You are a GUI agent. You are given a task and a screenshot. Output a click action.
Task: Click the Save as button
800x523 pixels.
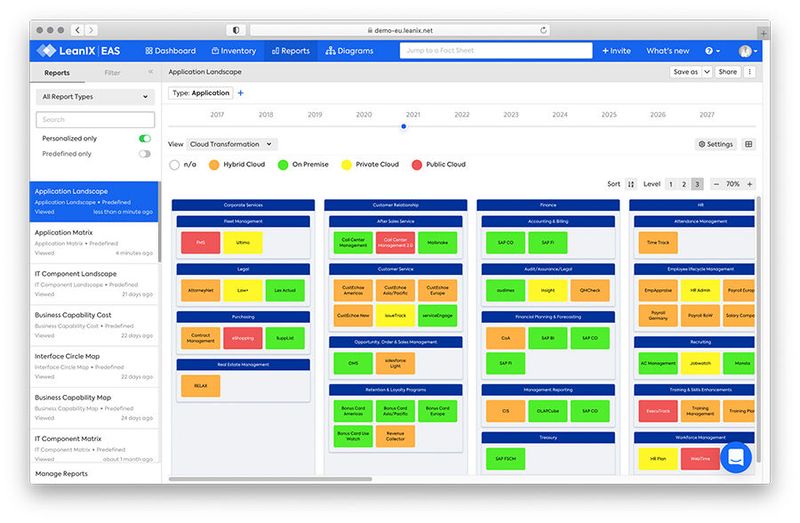pyautogui.click(x=685, y=72)
